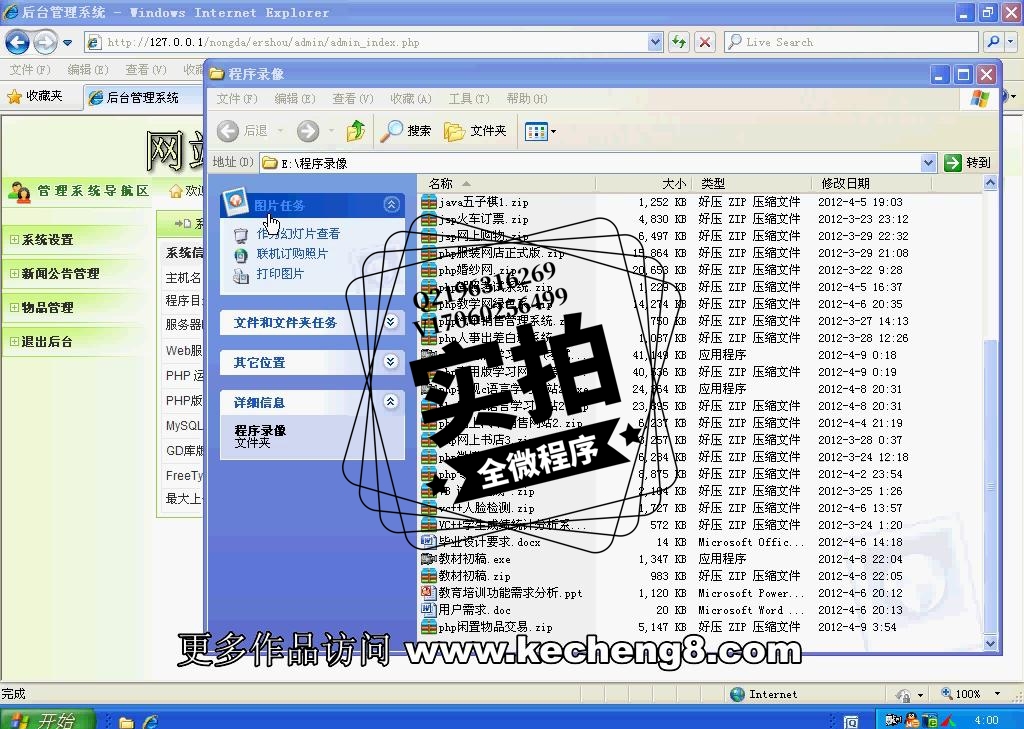Select the file name jsp火车订票.zip
This screenshot has width=1024, height=729.
483,219
